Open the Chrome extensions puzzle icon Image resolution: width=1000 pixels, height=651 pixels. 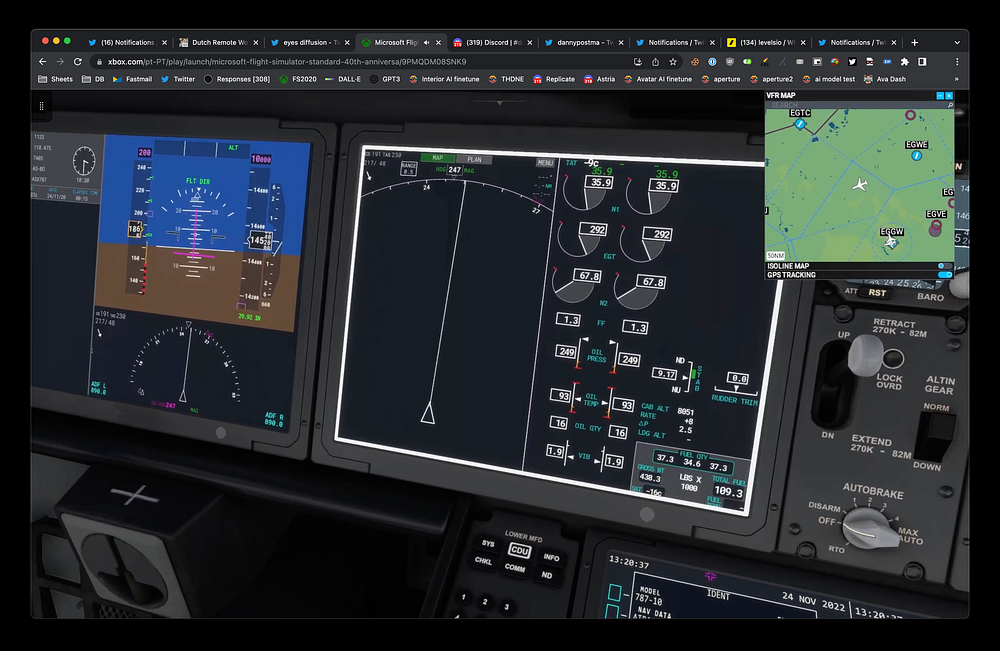tap(904, 62)
